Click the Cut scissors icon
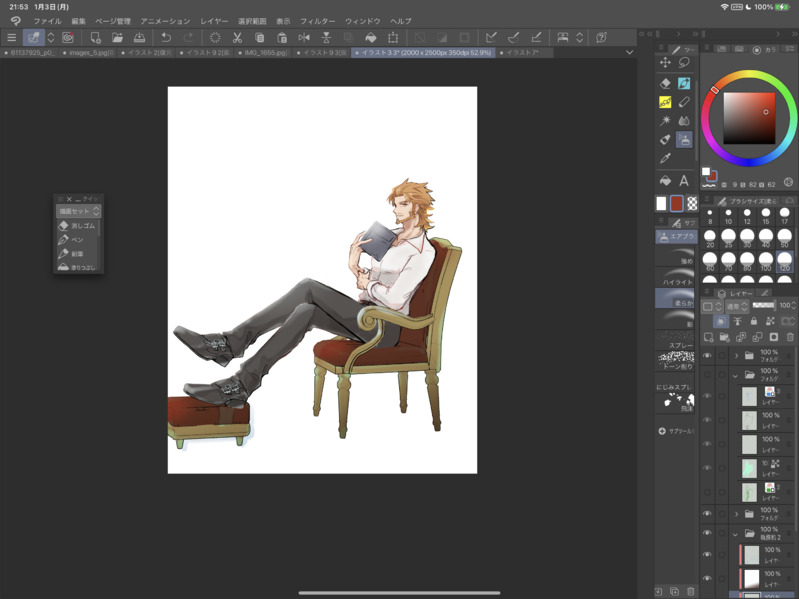Viewport: 799px width, 599px height. (x=237, y=37)
